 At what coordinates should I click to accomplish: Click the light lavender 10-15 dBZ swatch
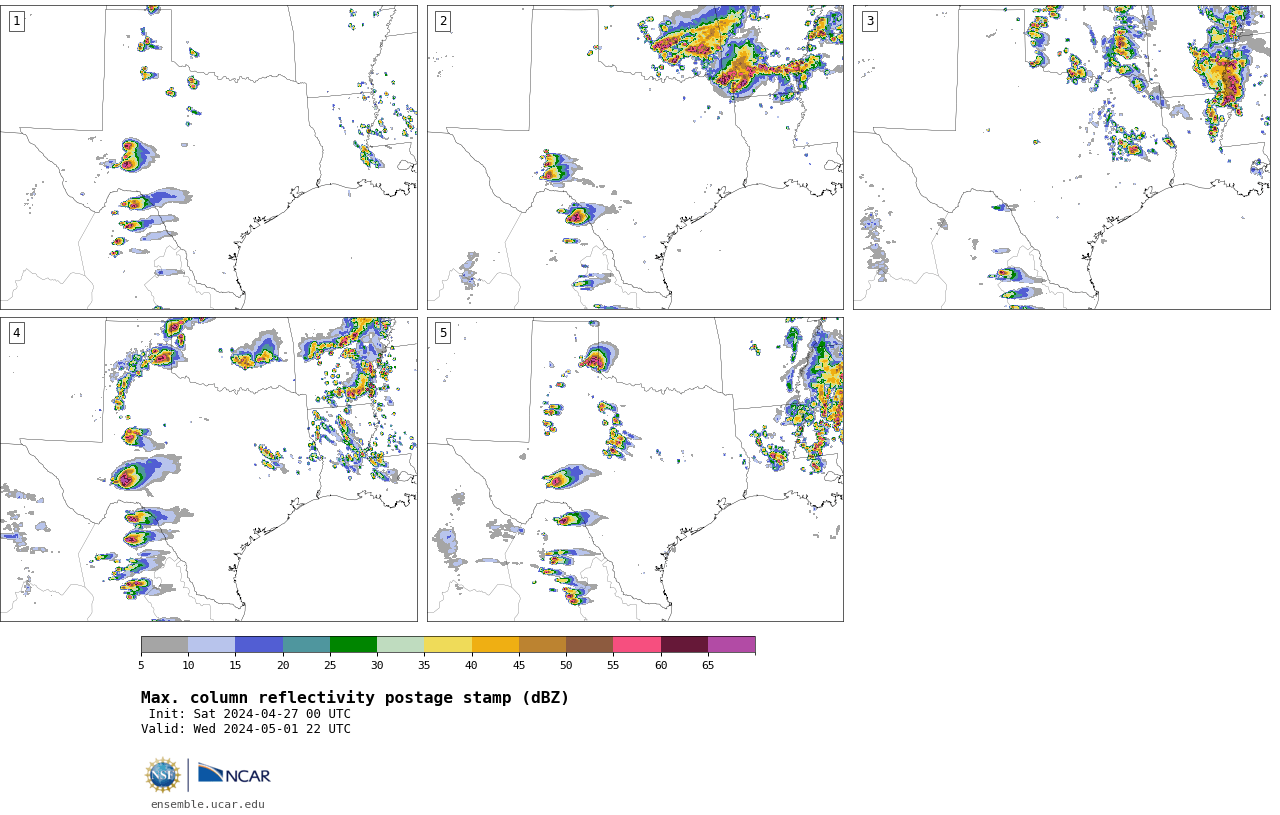[212, 645]
